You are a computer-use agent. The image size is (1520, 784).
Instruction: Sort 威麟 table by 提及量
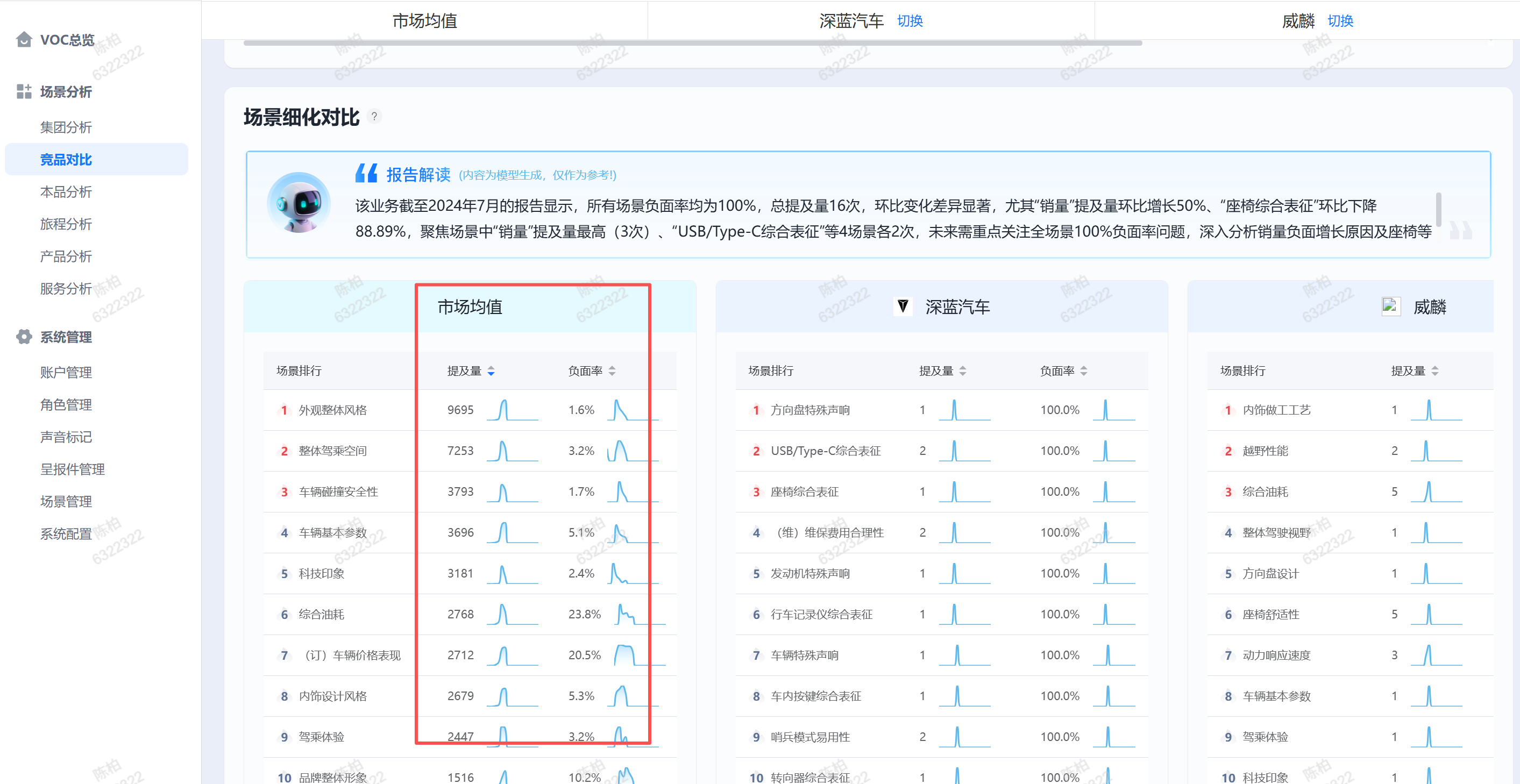1435,371
